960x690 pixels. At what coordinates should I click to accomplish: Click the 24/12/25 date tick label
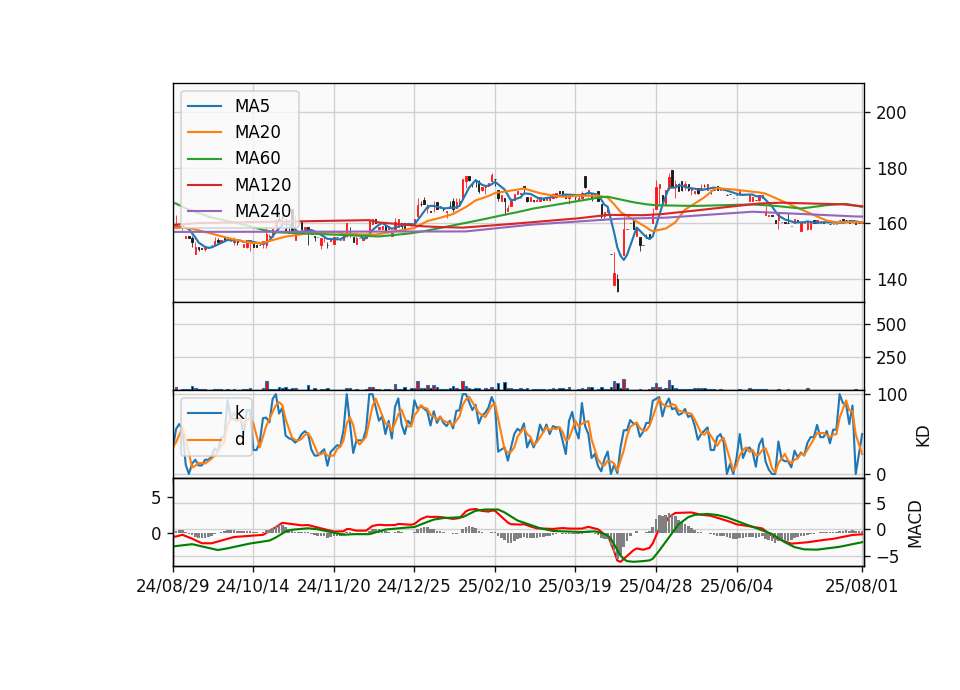(x=414, y=586)
